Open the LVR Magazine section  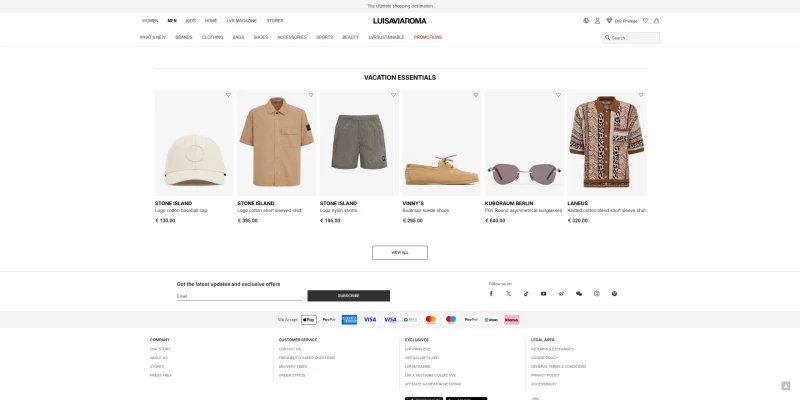pos(242,21)
